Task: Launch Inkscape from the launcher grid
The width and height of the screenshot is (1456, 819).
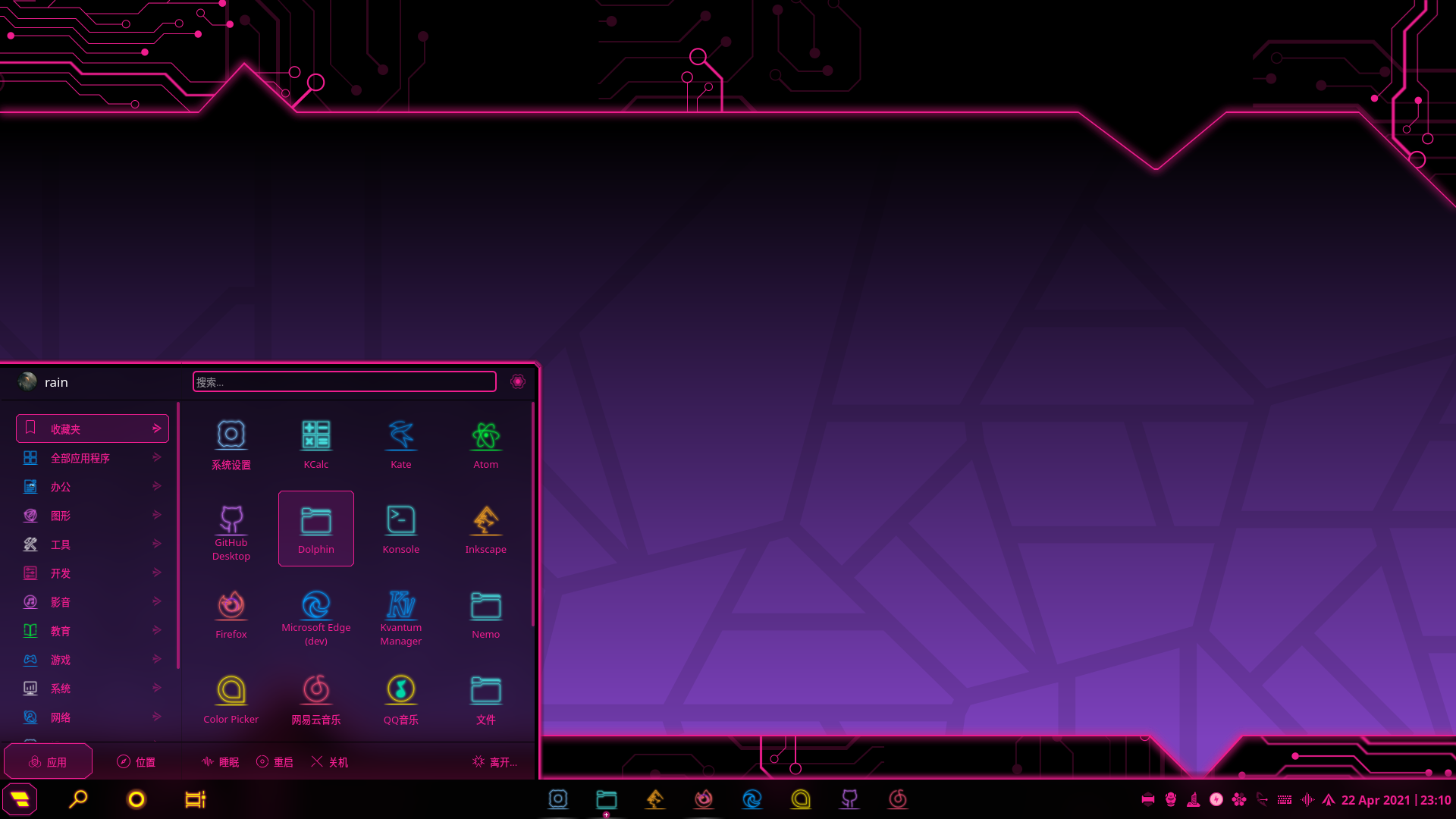Action: [486, 529]
